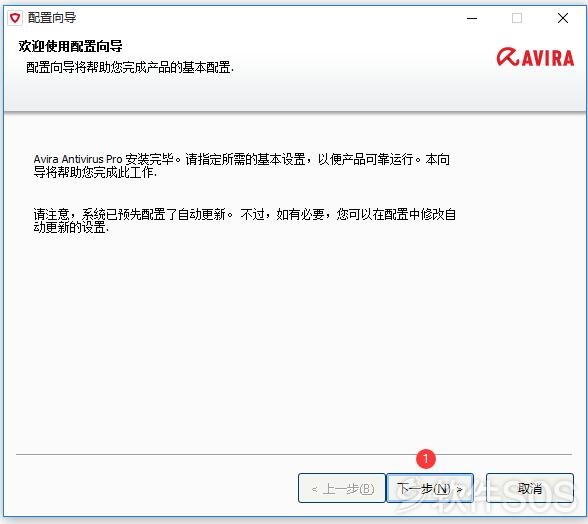Click the empty white wizard content area

(x=294, y=338)
